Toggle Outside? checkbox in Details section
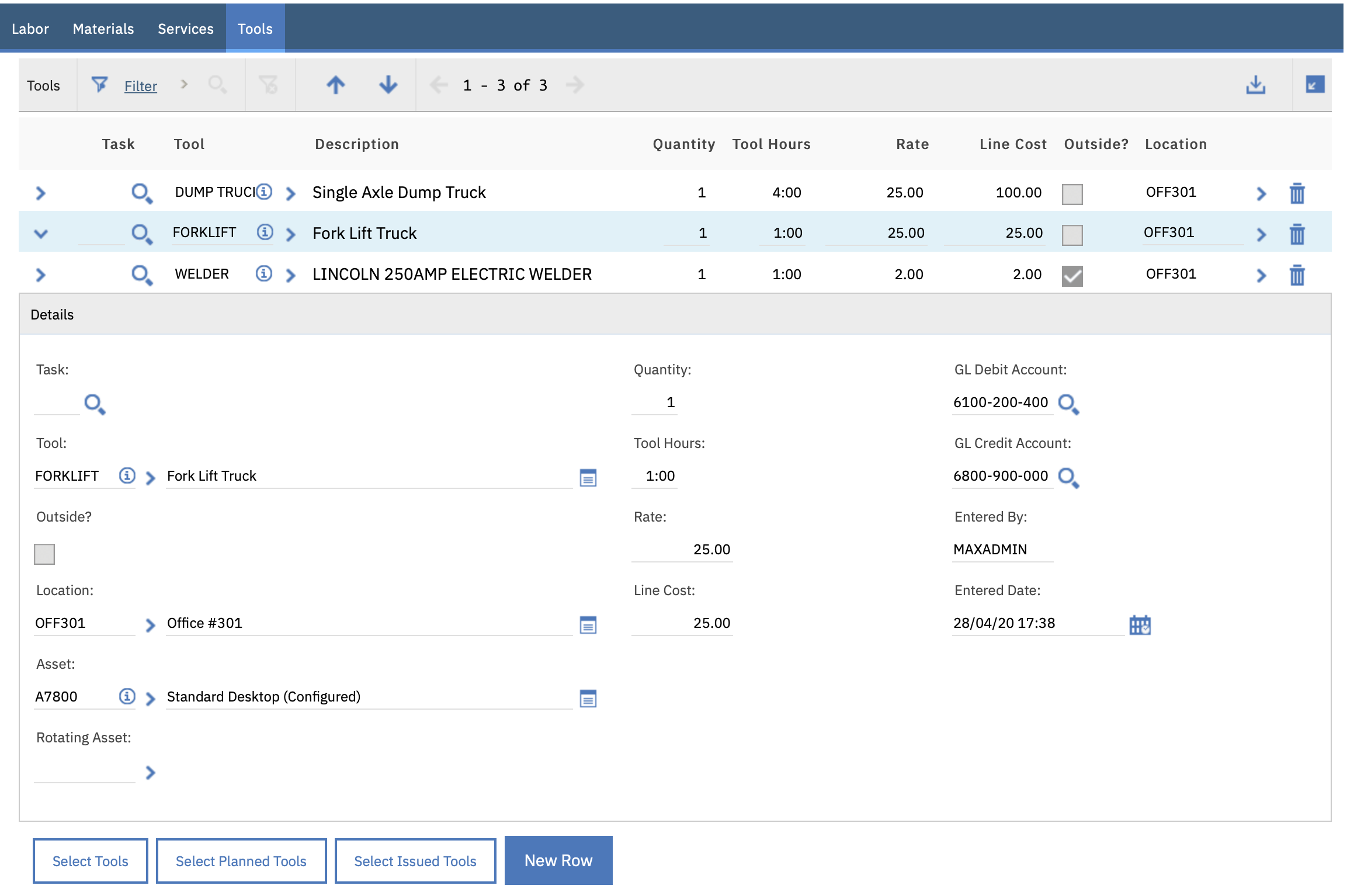1347x896 pixels. 44,554
